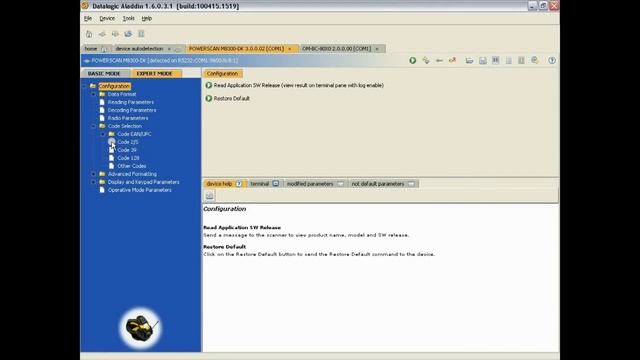This screenshot has height=360, width=640.
Task: Select Code 128 in the tree
Action: click(128, 158)
